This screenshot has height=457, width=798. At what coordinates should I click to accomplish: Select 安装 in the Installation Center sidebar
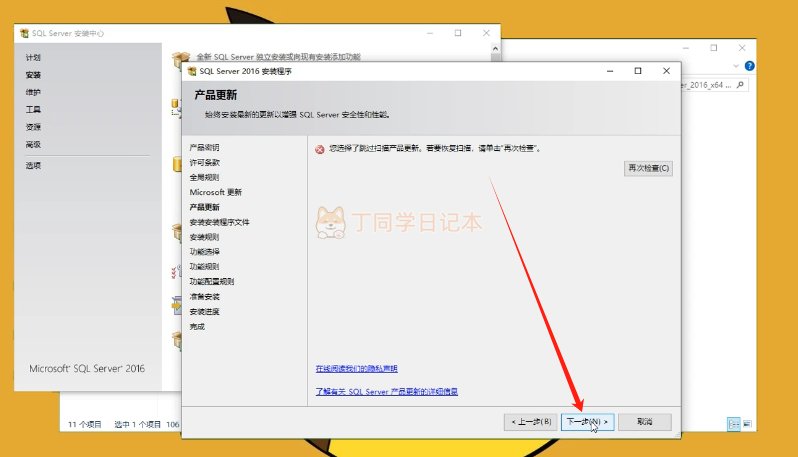click(x=33, y=75)
